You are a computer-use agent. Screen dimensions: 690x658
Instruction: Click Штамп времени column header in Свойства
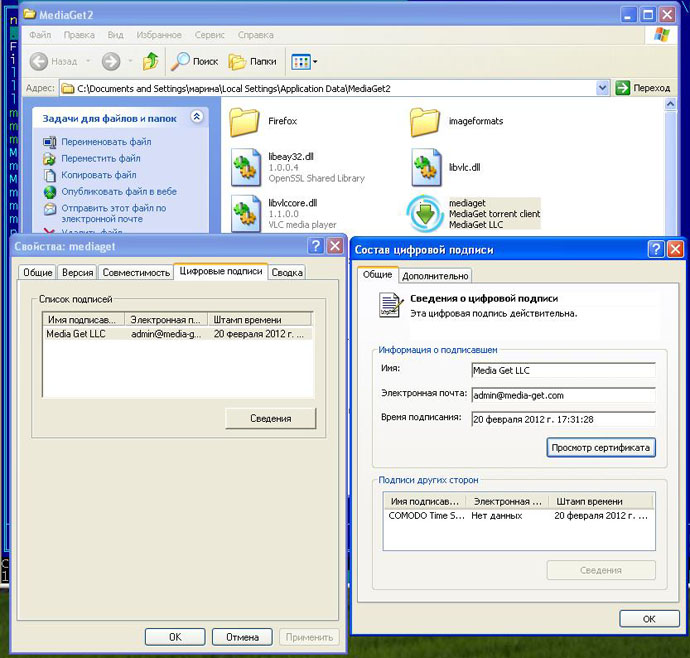point(260,320)
